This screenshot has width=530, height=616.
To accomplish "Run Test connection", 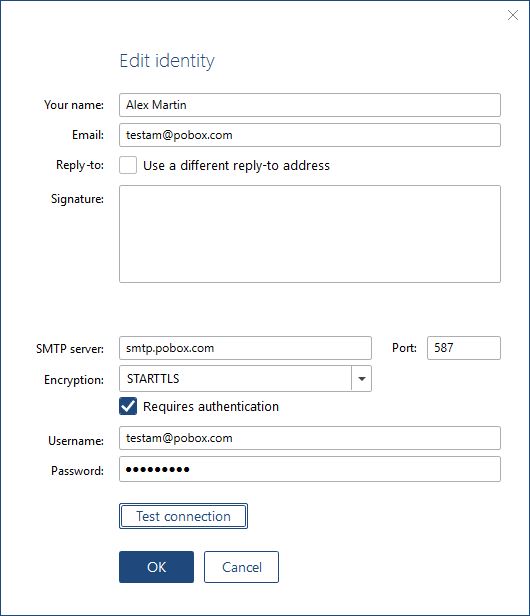I will pos(183,516).
